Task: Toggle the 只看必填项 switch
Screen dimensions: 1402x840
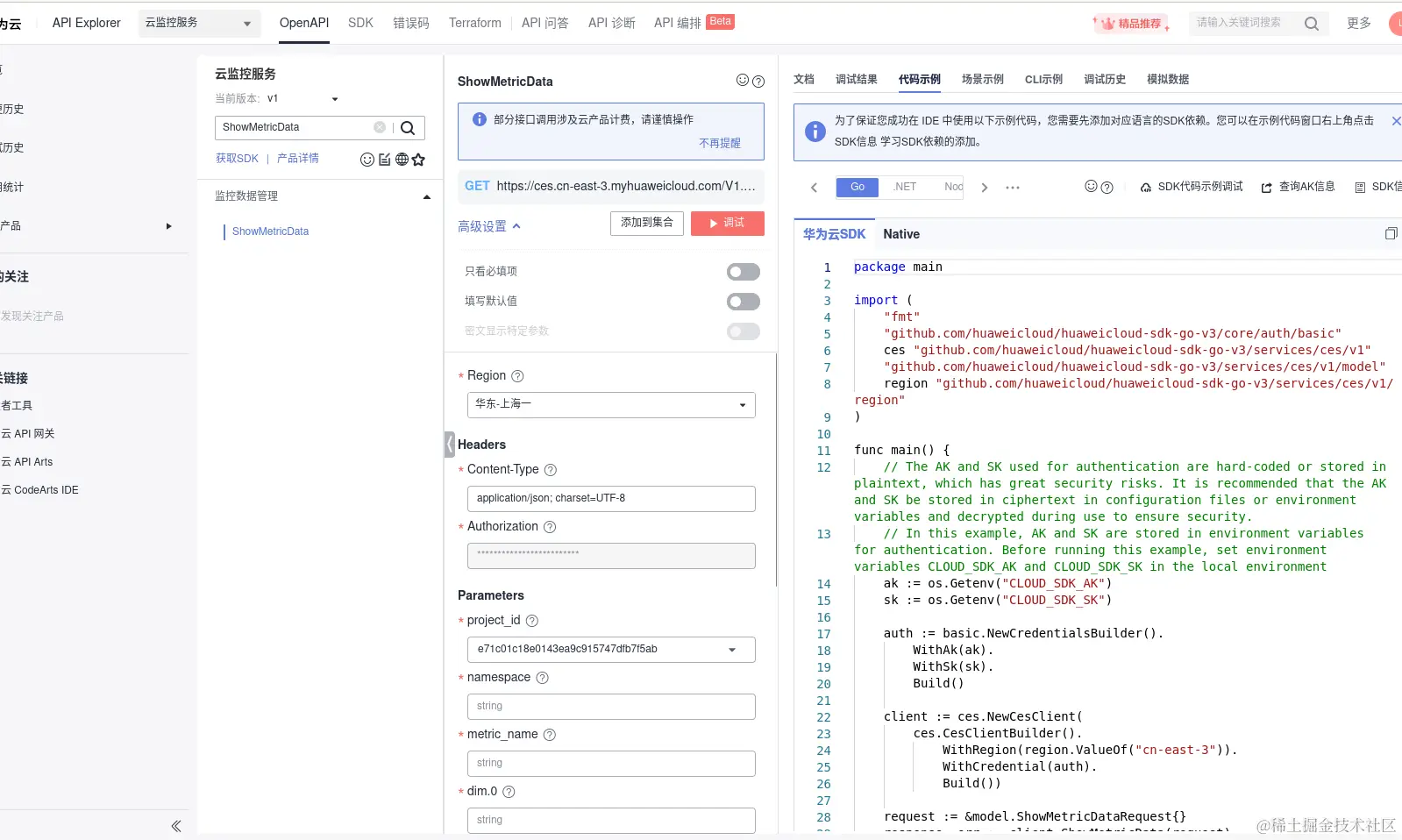Action: pyautogui.click(x=744, y=272)
